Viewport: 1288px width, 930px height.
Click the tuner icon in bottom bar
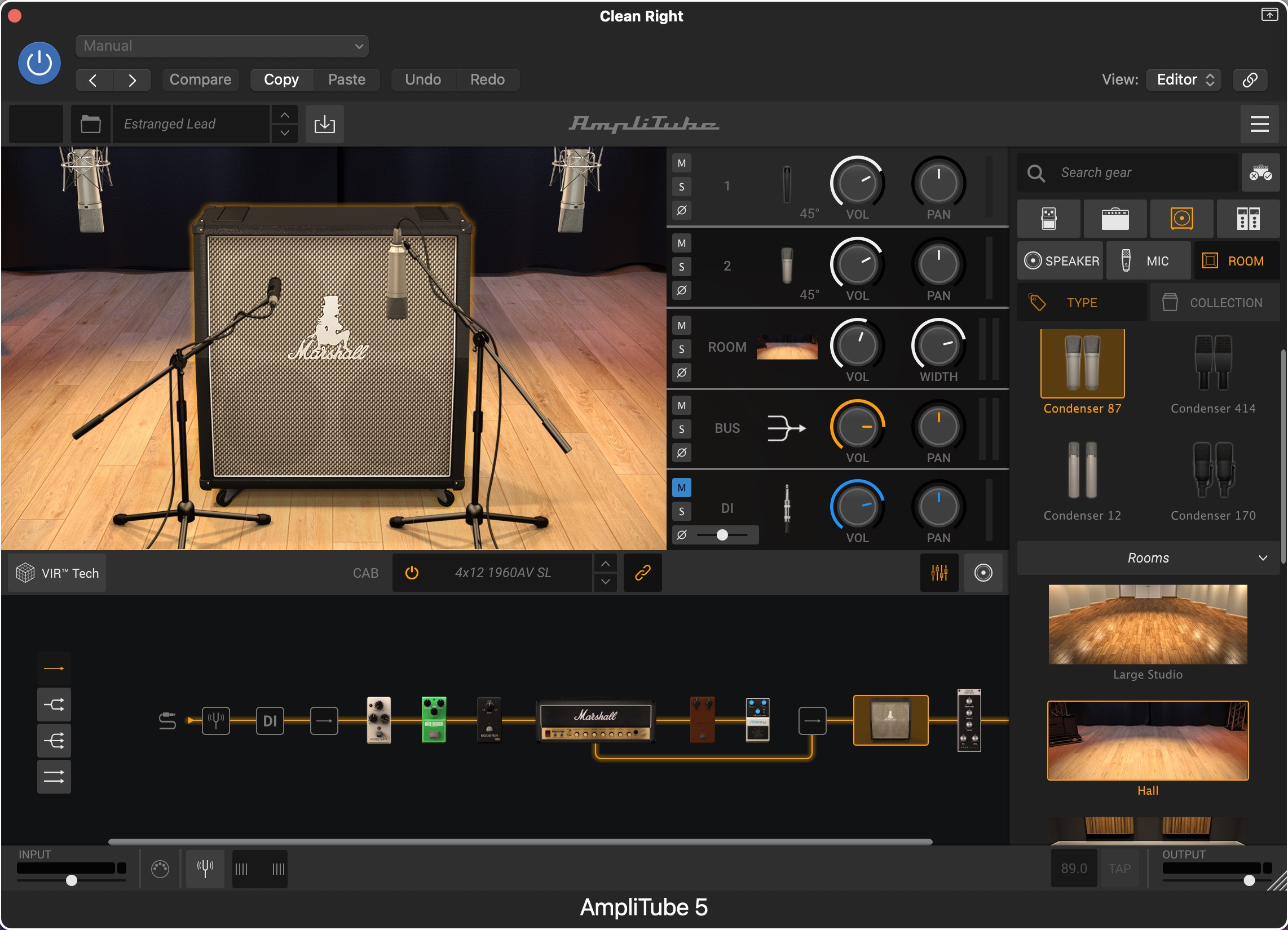[x=205, y=868]
